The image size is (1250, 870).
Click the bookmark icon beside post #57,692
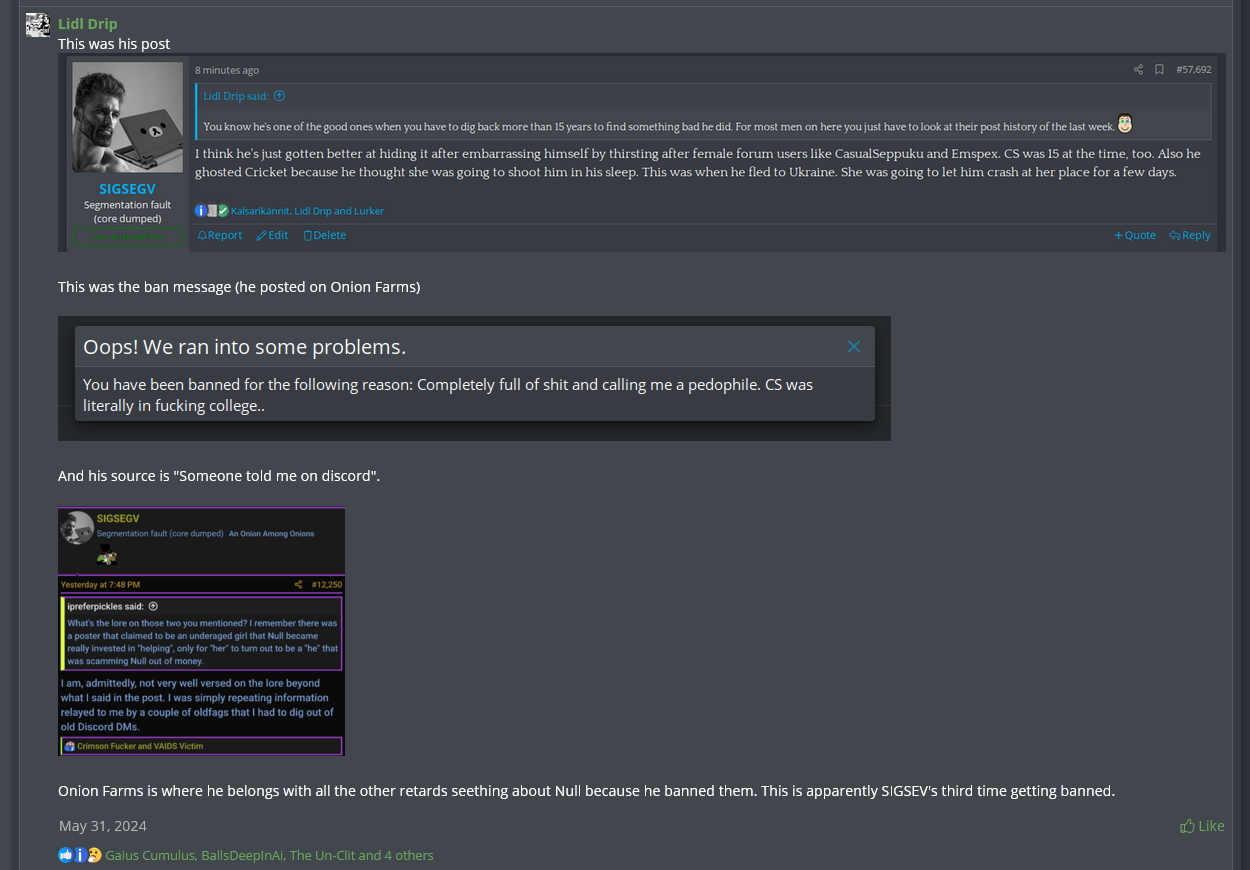(x=1159, y=70)
